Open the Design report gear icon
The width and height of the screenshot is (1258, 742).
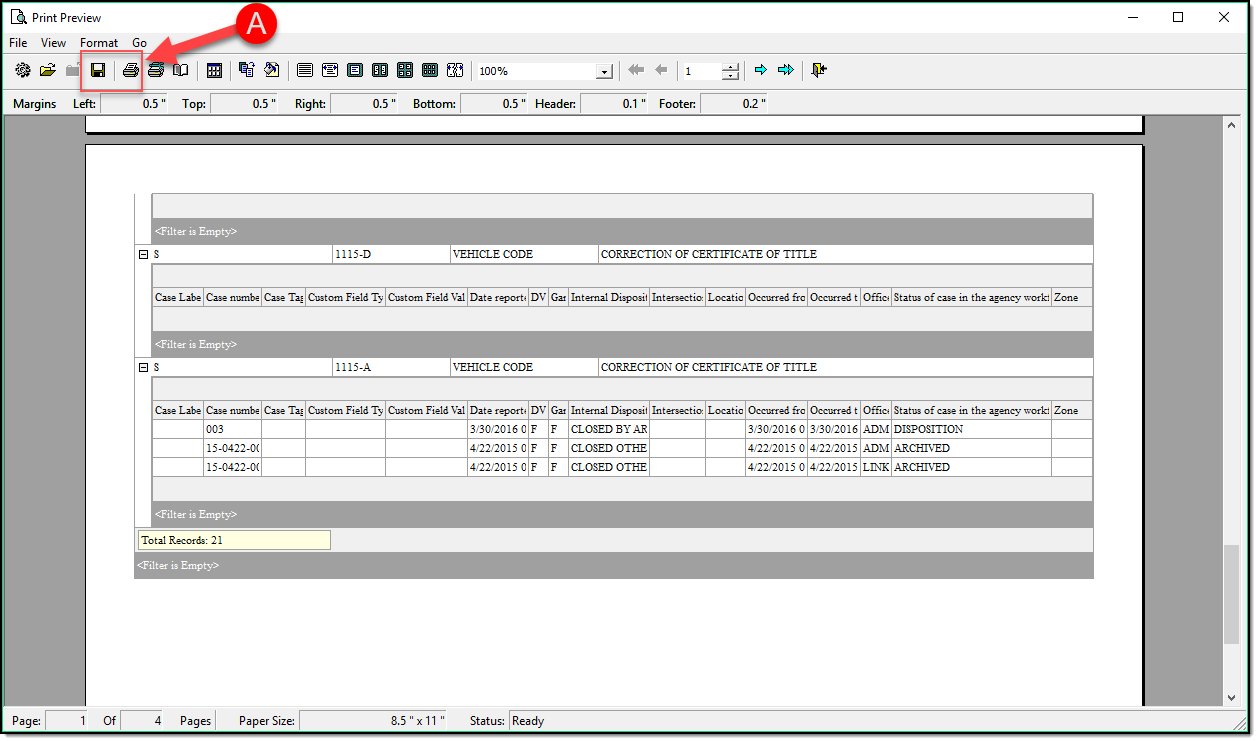[x=23, y=70]
